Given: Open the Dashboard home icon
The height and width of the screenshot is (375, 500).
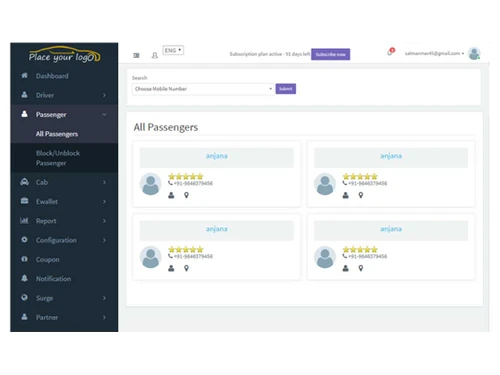Looking at the screenshot, I should click(x=24, y=75).
